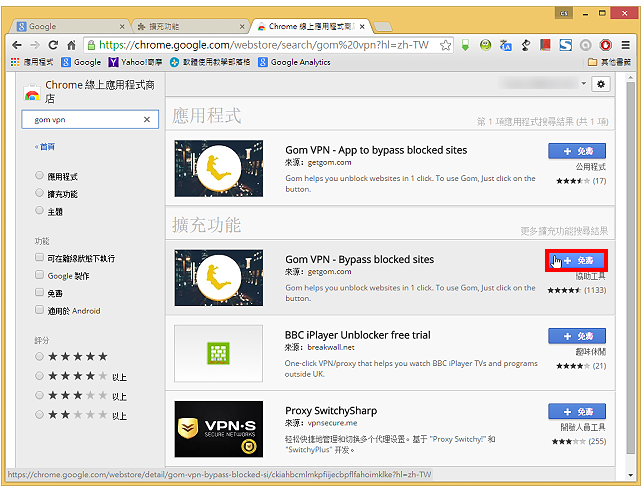Image resolution: width=644 pixels, height=489 pixels.
Task: Click the VPN.S Secure Networks thumbnail
Action: click(x=218, y=429)
